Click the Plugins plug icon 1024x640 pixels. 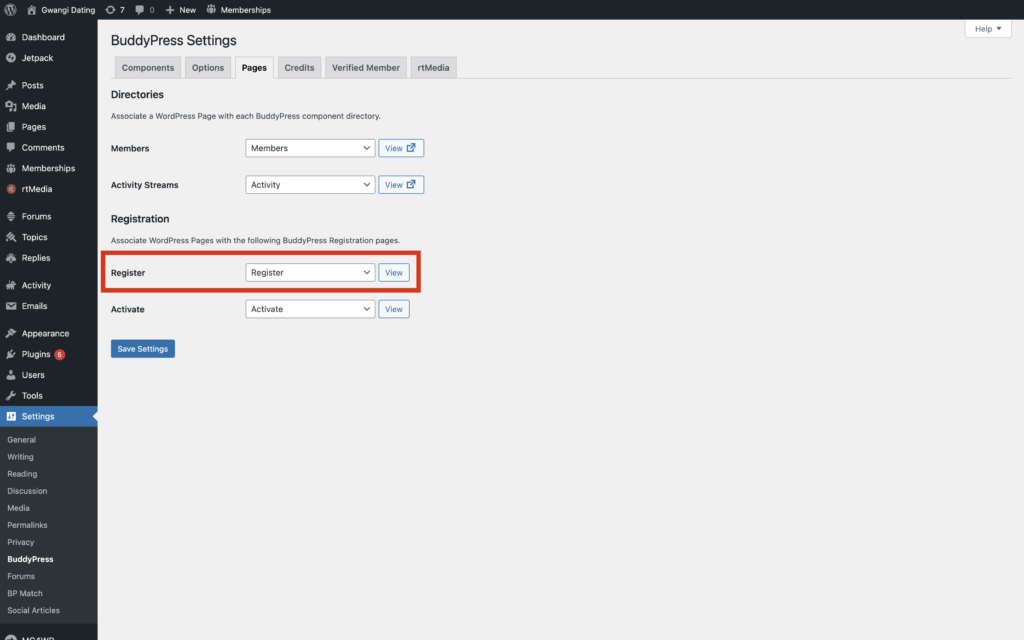[11, 354]
